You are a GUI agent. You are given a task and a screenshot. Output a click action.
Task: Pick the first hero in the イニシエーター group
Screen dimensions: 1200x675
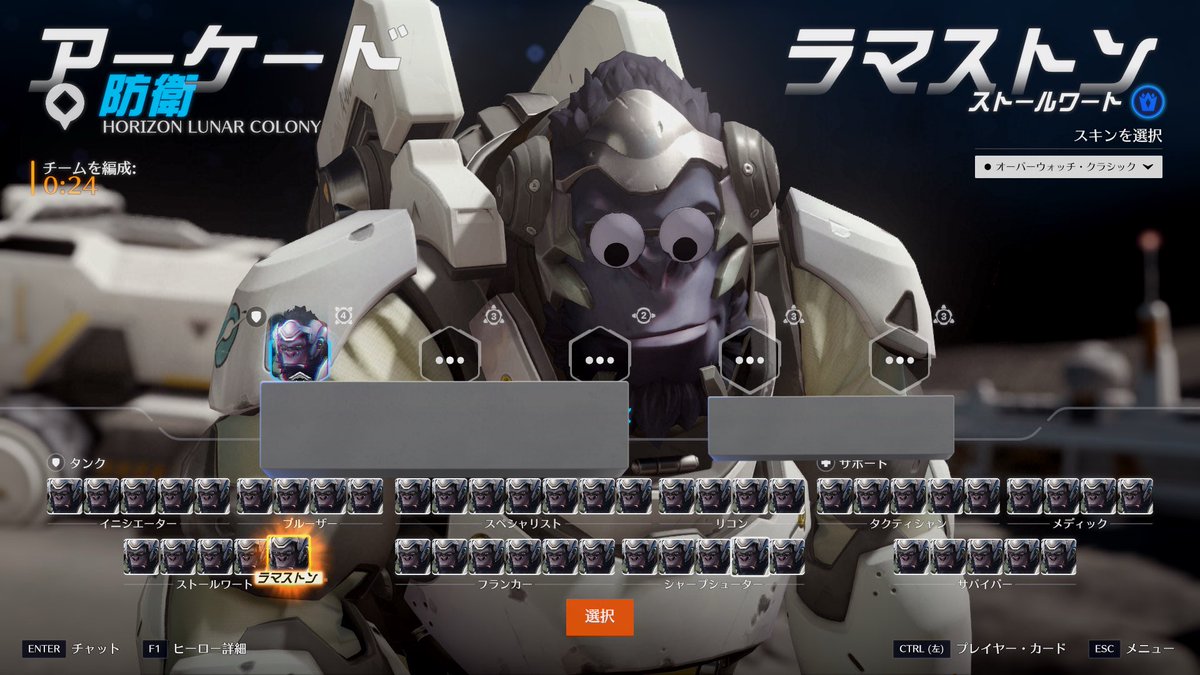(x=64, y=496)
